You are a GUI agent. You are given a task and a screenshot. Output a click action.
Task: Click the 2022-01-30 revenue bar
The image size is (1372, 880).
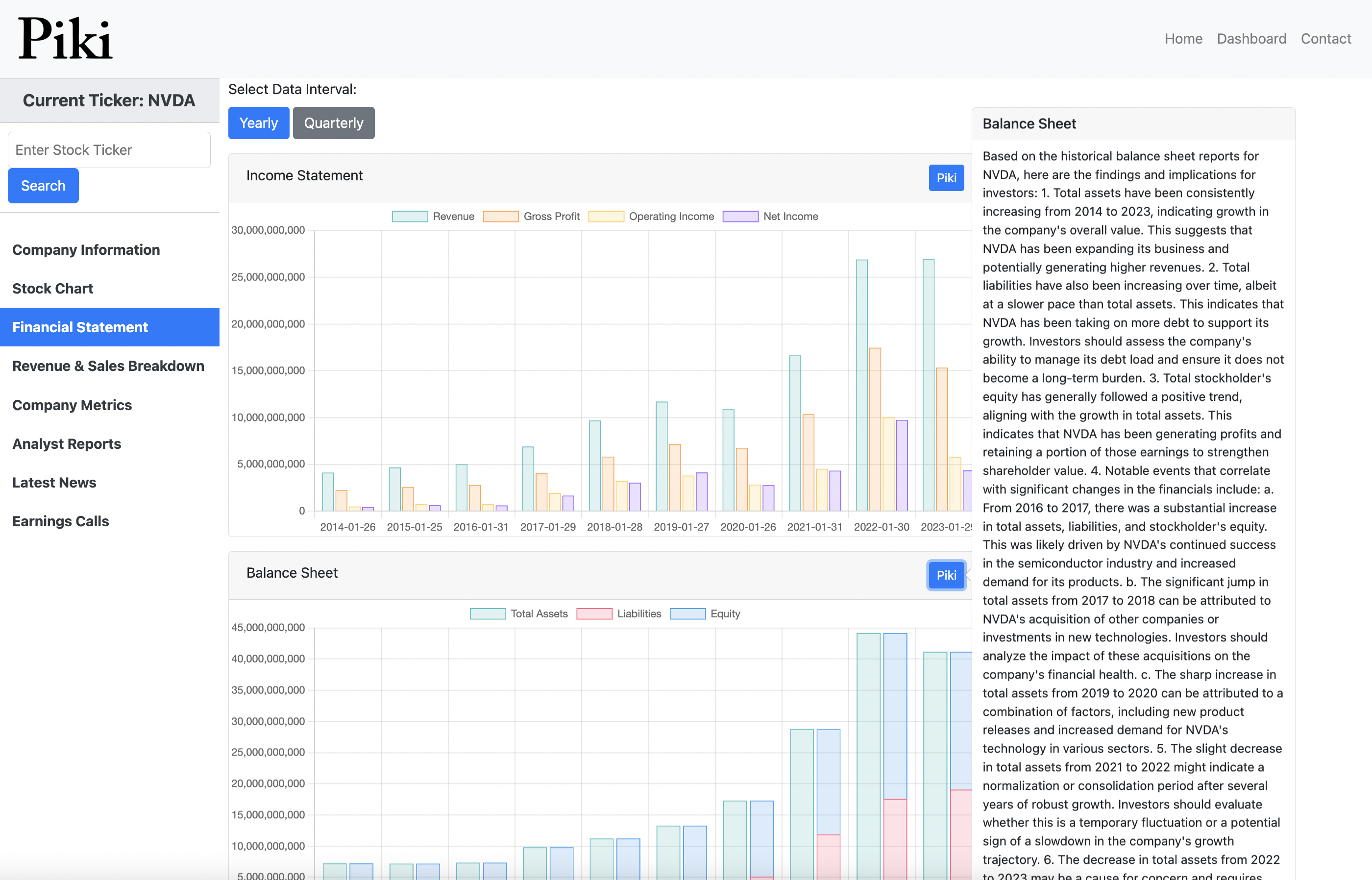(x=862, y=385)
